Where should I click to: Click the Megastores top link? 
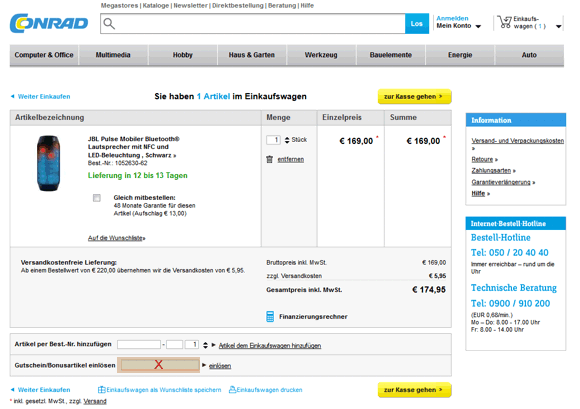119,6
